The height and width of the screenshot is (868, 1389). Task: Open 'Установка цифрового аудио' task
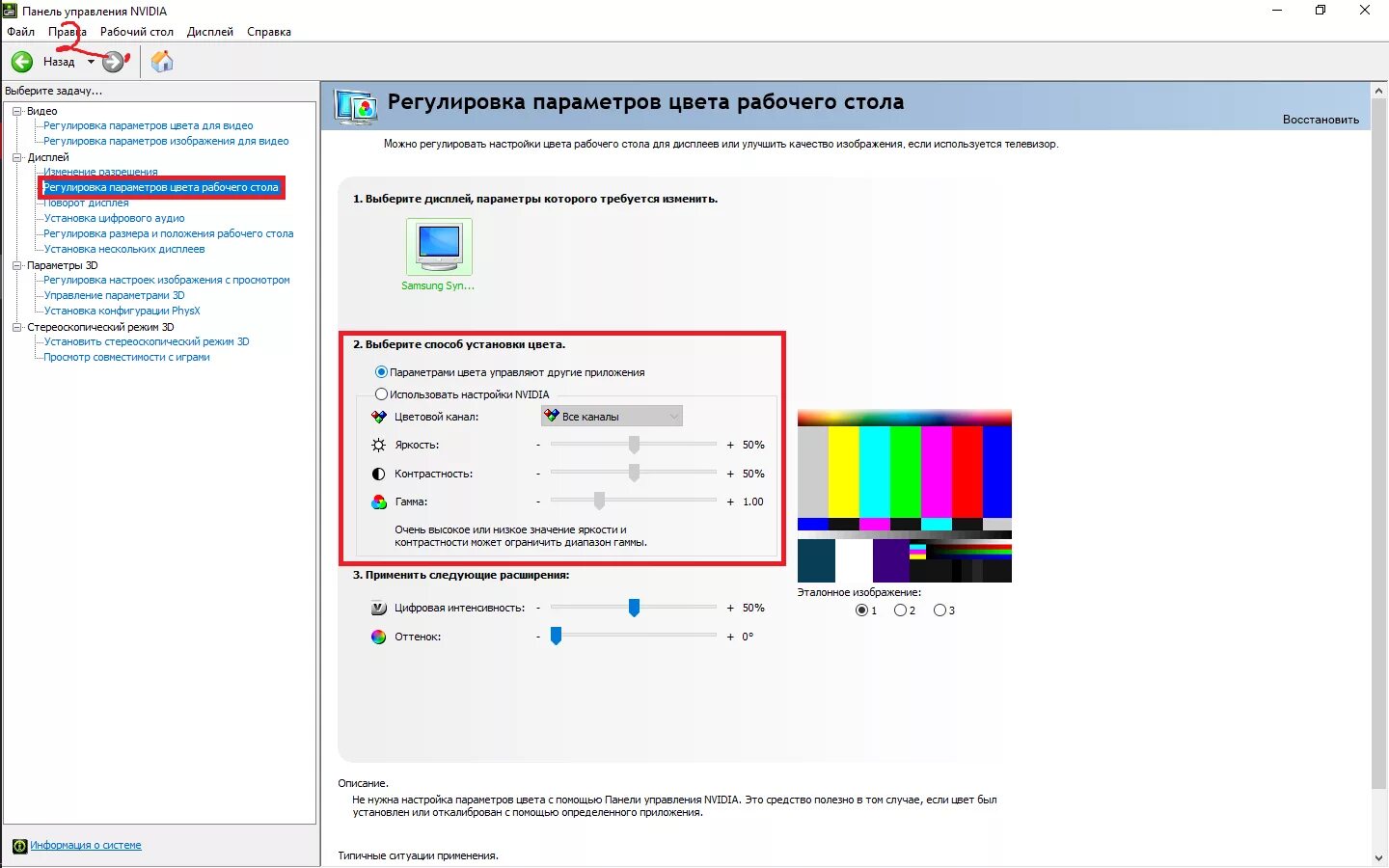[x=114, y=218]
